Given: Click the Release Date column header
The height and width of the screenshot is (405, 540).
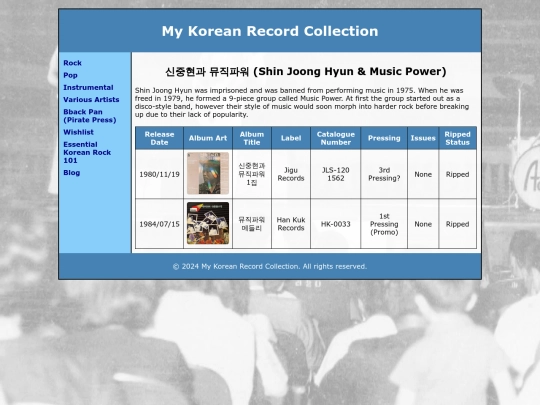Looking at the screenshot, I should tap(159, 138).
